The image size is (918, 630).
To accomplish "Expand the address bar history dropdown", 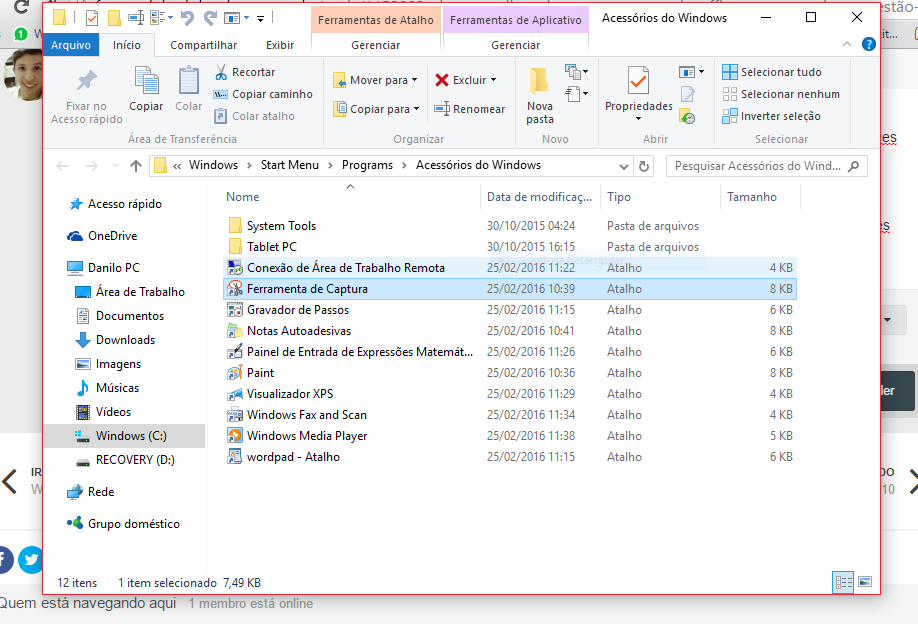I will point(624,166).
